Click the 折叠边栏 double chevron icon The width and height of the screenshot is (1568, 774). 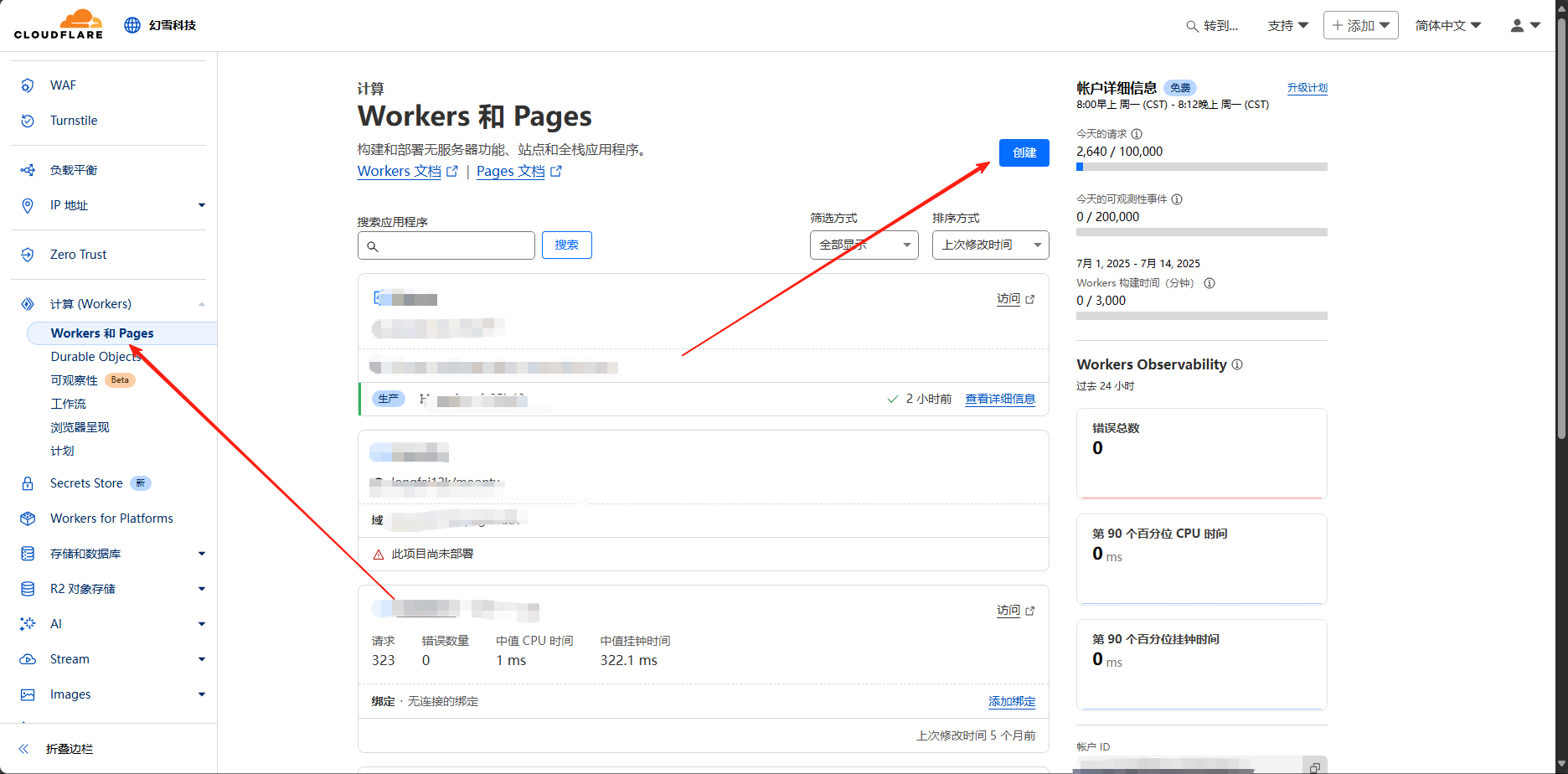[x=23, y=749]
